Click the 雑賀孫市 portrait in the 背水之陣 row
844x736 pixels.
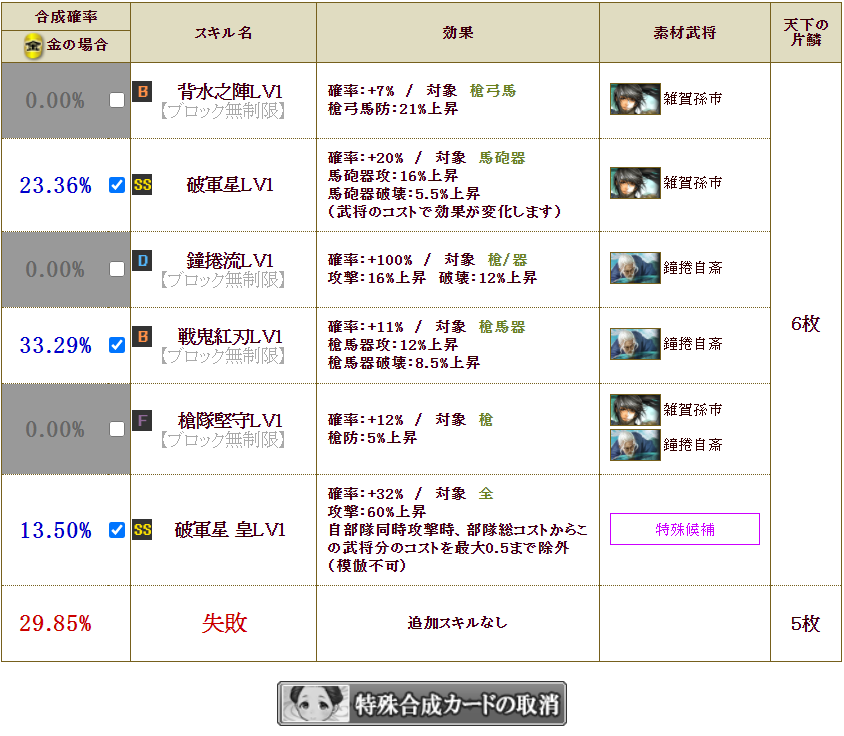tap(635, 99)
